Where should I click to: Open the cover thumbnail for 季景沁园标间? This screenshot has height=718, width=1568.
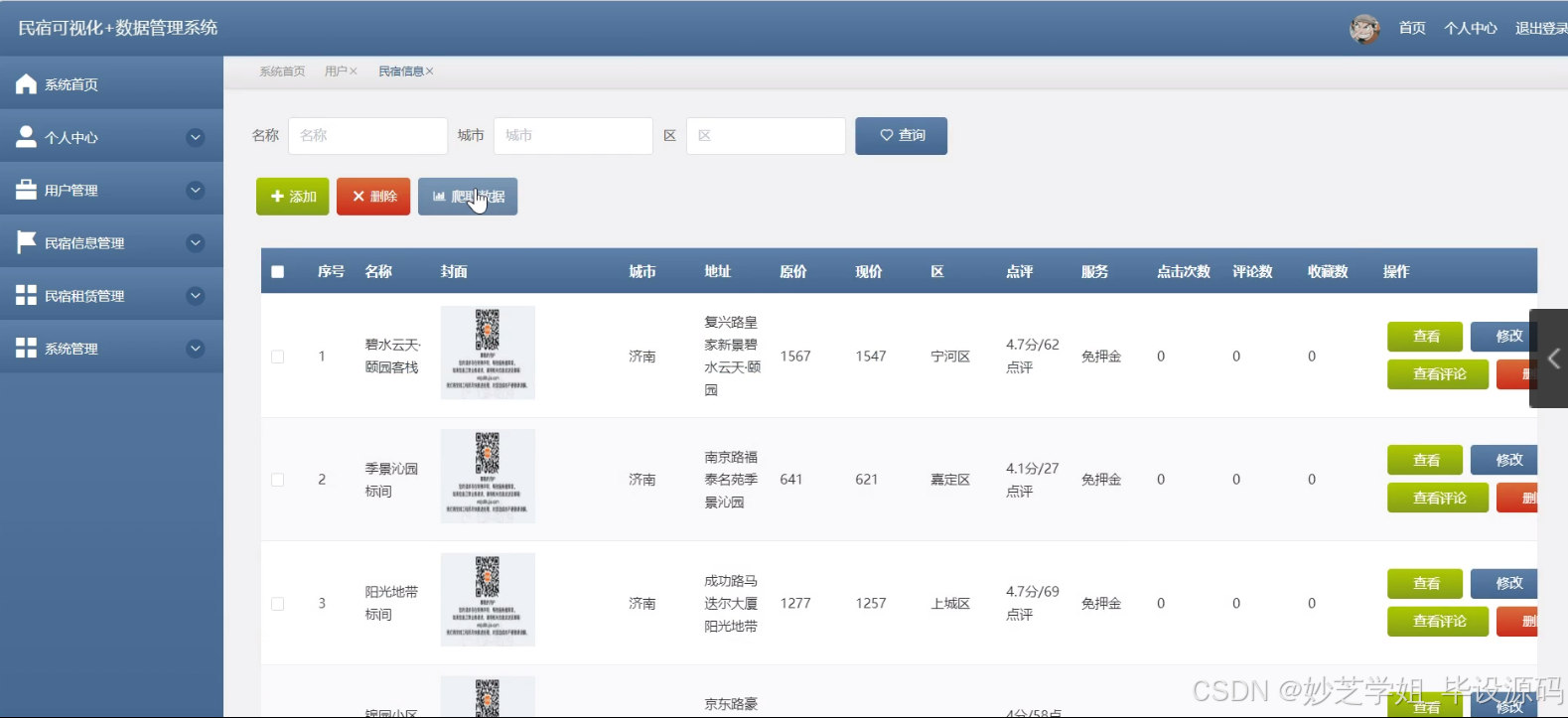pyautogui.click(x=488, y=477)
